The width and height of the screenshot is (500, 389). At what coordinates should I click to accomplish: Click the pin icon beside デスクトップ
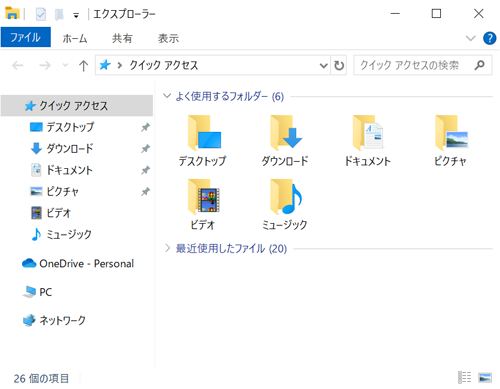click(x=145, y=127)
